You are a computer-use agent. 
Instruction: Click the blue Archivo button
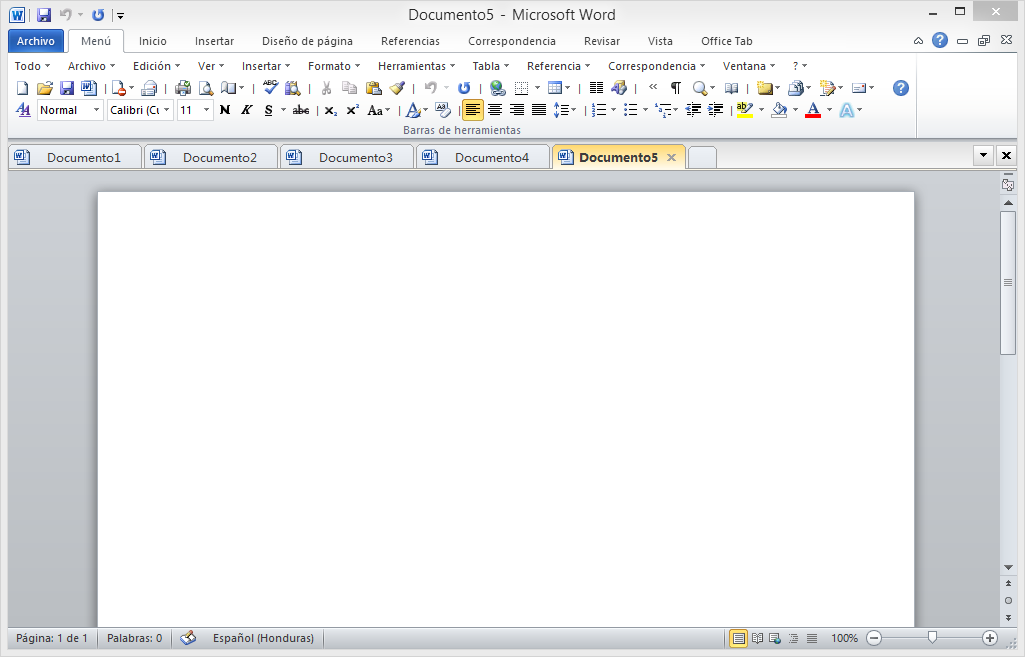tap(36, 41)
